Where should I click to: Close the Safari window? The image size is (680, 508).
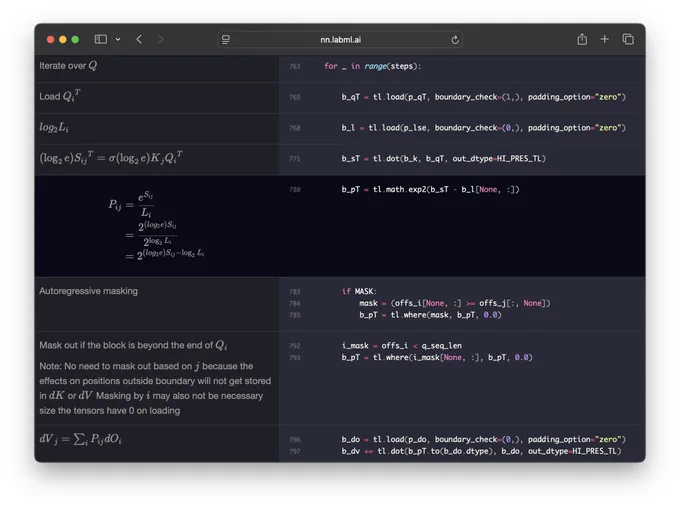50,39
